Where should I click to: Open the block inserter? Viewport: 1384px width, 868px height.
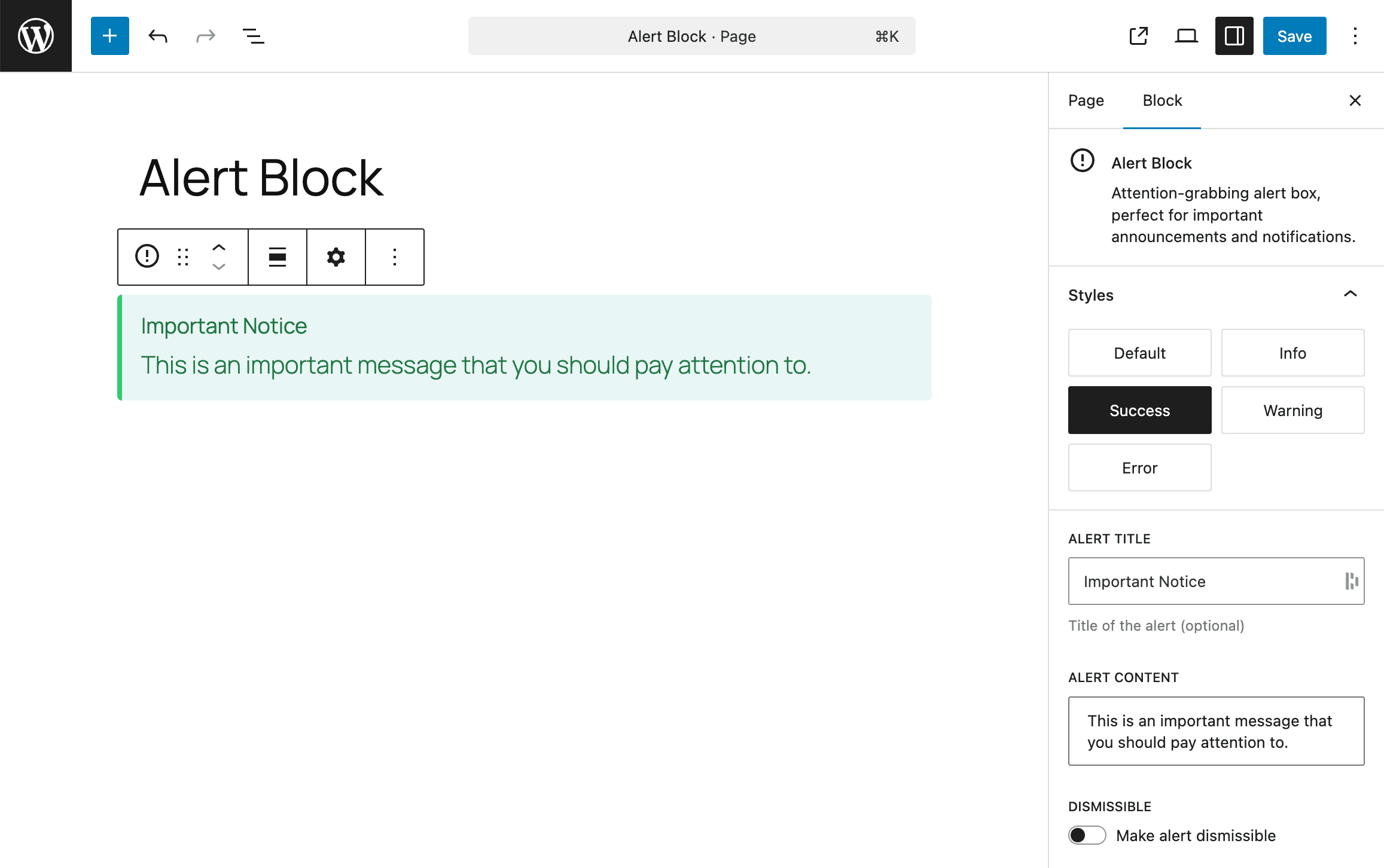[109, 36]
